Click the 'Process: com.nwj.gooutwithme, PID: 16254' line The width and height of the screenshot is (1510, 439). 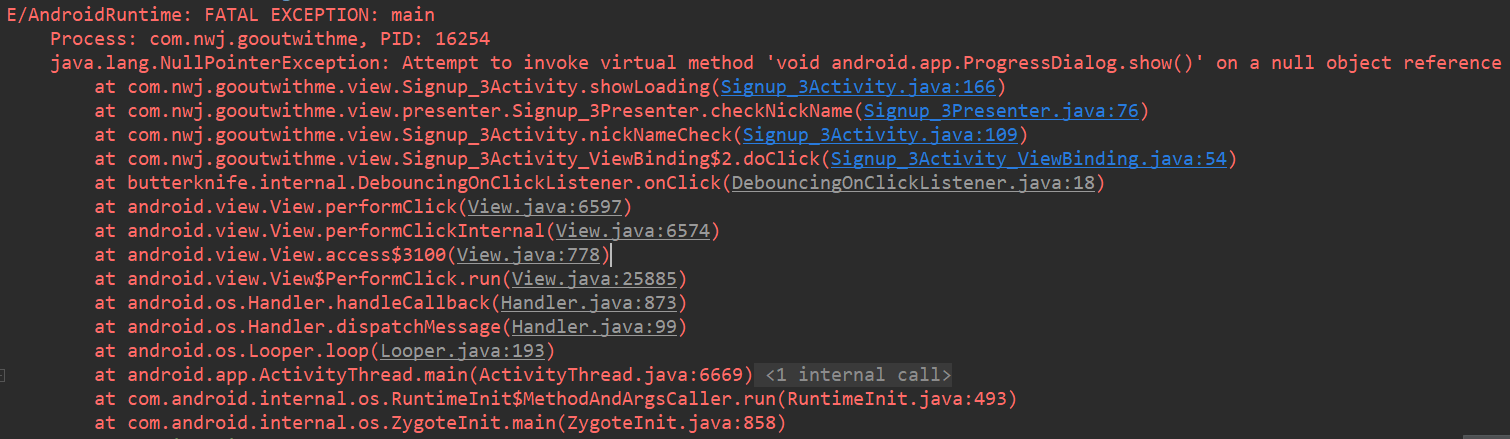coord(270,39)
